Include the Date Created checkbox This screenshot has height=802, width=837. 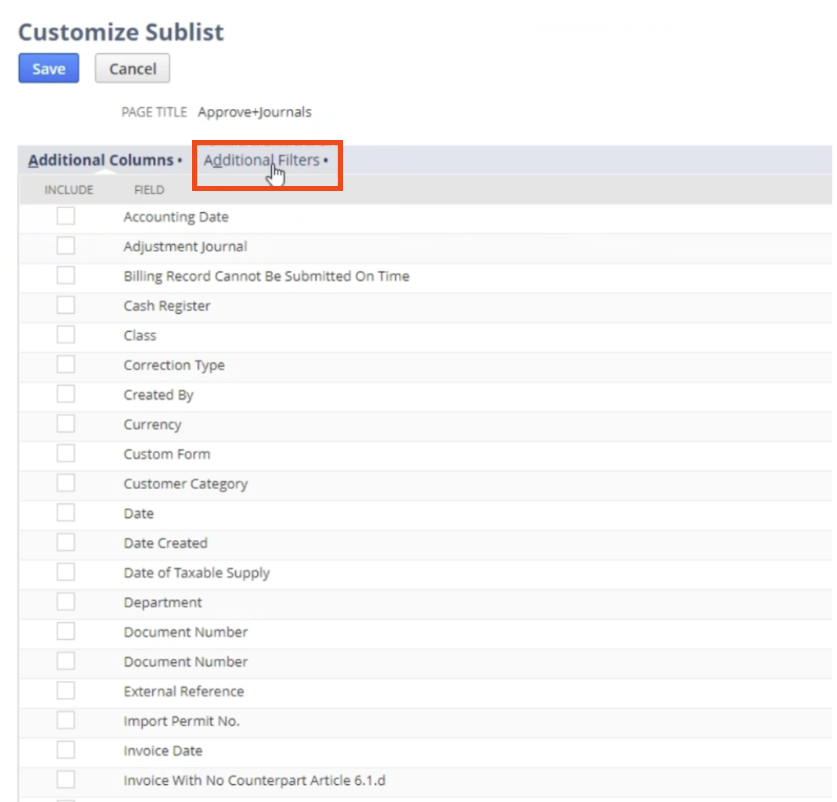tap(66, 543)
